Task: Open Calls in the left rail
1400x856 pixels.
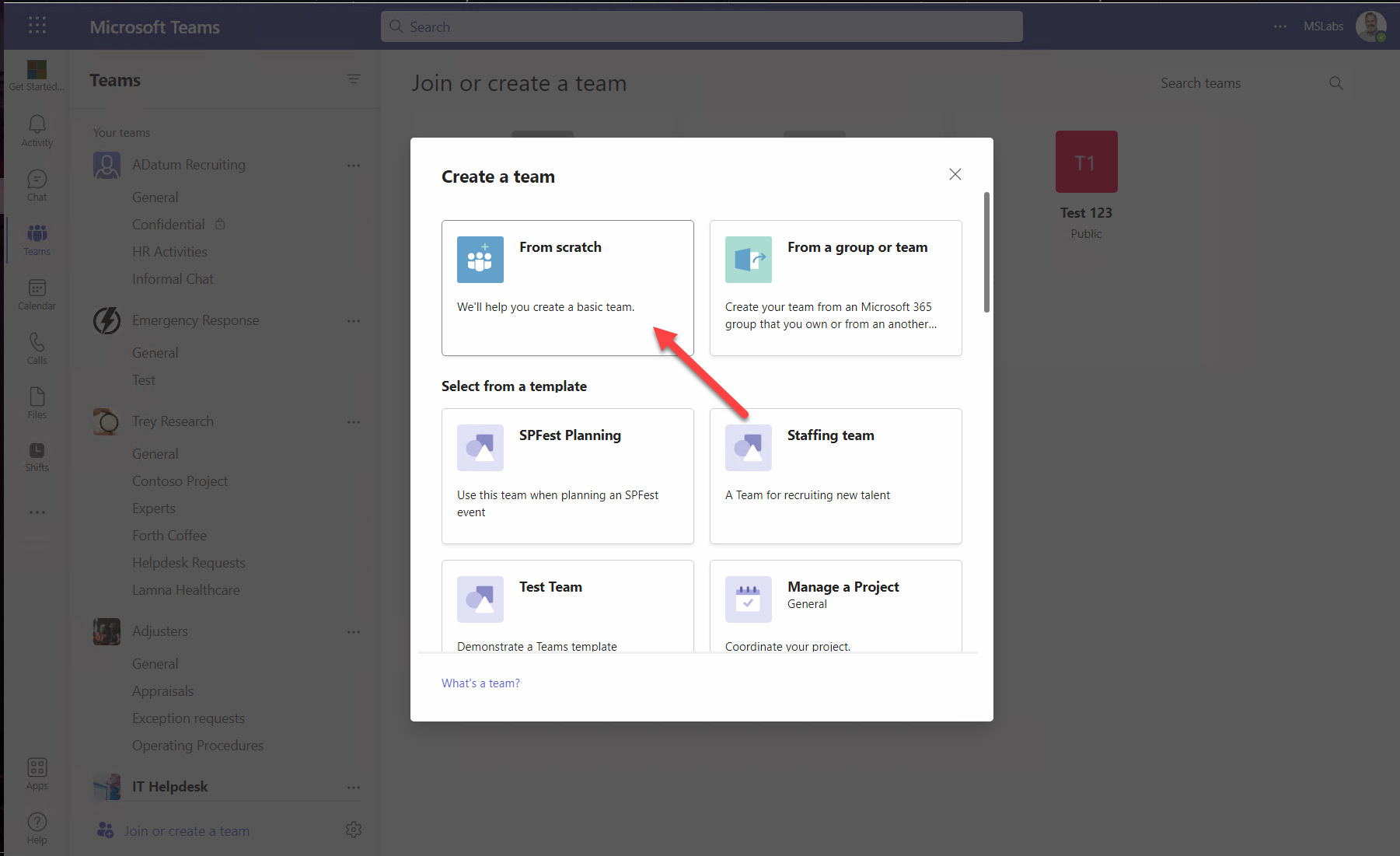Action: click(x=37, y=349)
